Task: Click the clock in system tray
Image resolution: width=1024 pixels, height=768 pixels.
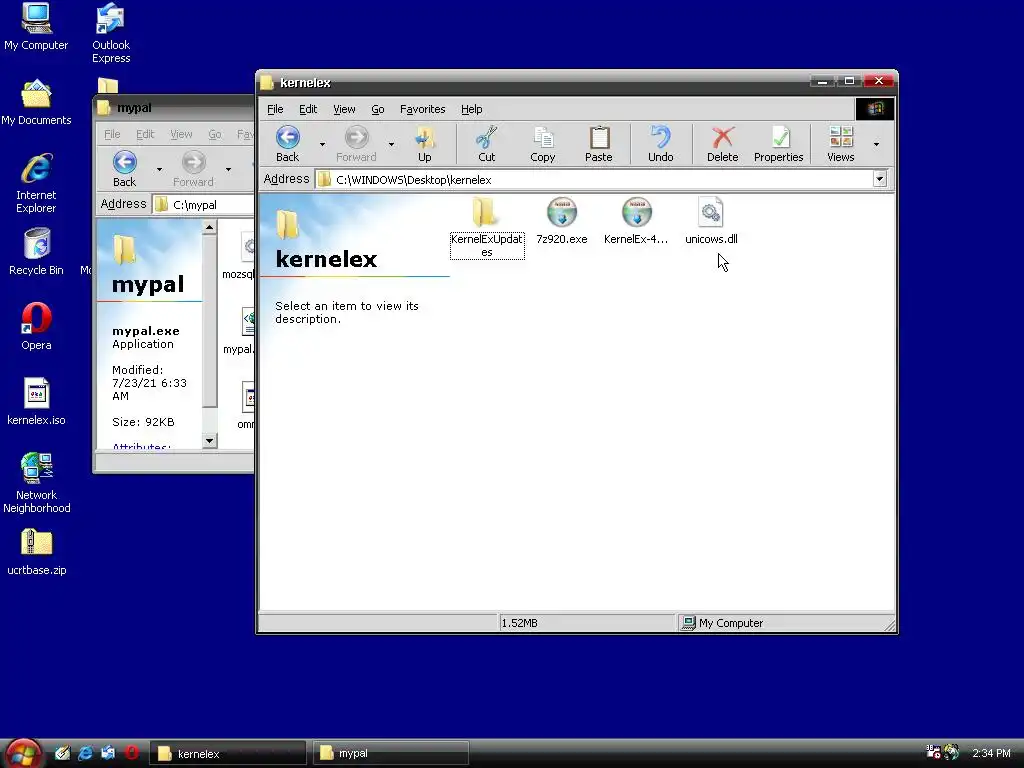Action: click(991, 753)
